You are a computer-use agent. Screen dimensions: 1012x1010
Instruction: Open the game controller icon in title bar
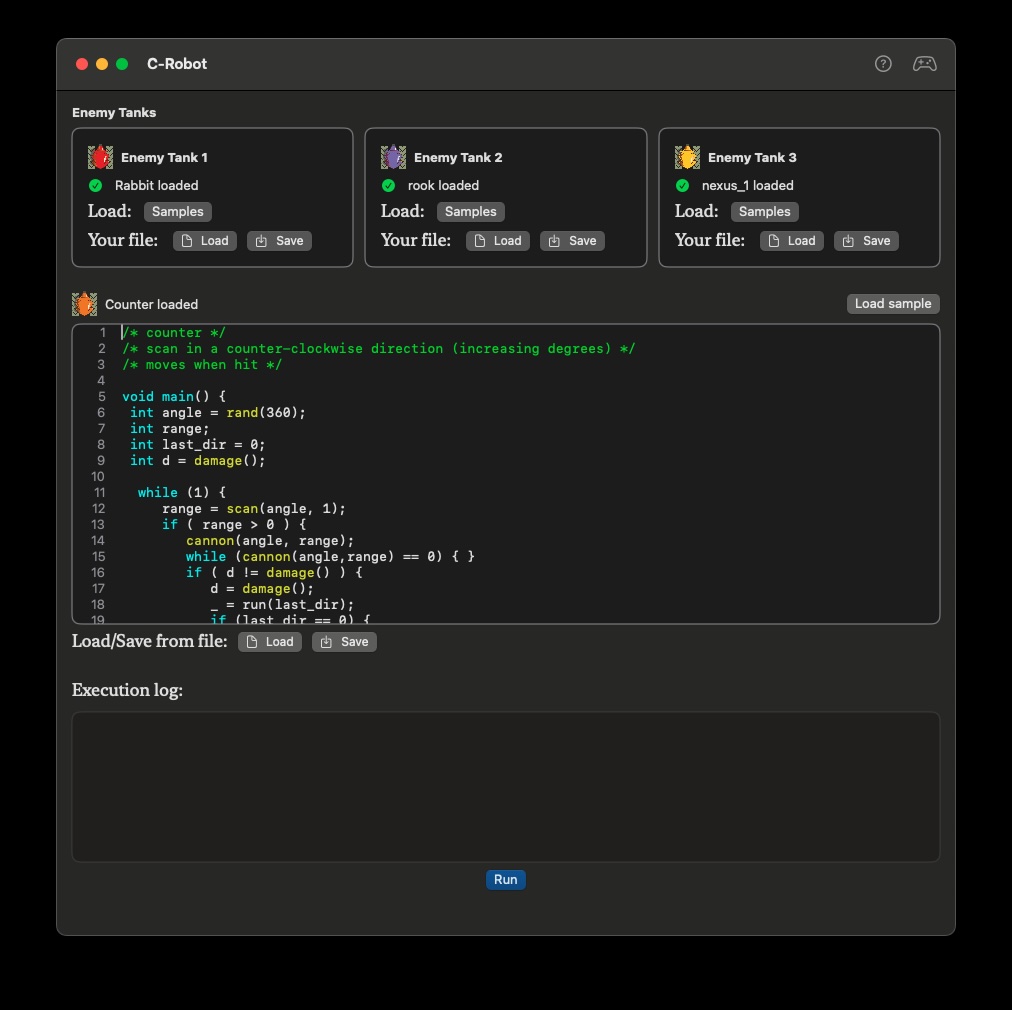pyautogui.click(x=924, y=64)
